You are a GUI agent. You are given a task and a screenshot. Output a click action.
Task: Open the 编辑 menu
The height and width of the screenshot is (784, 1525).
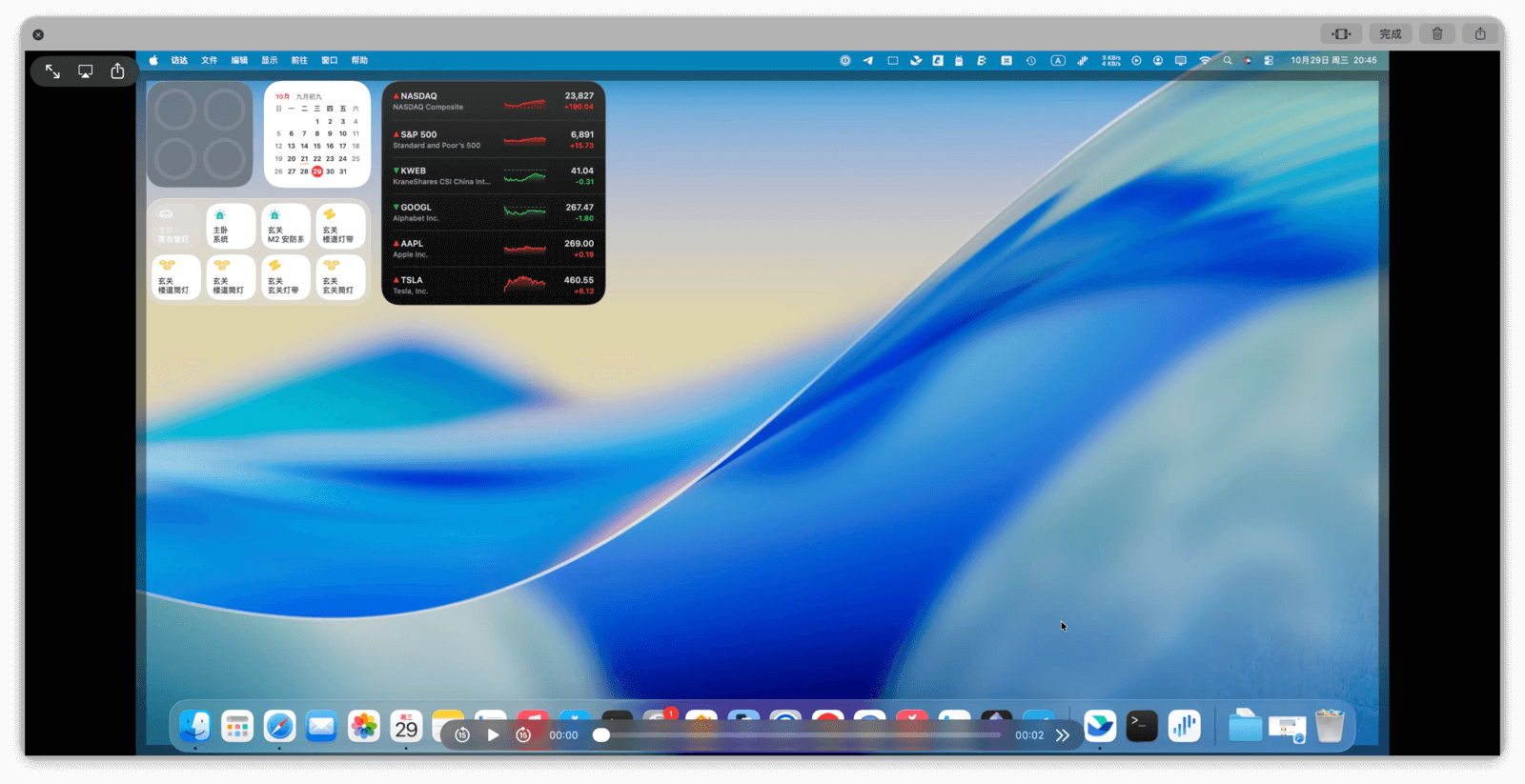click(239, 60)
